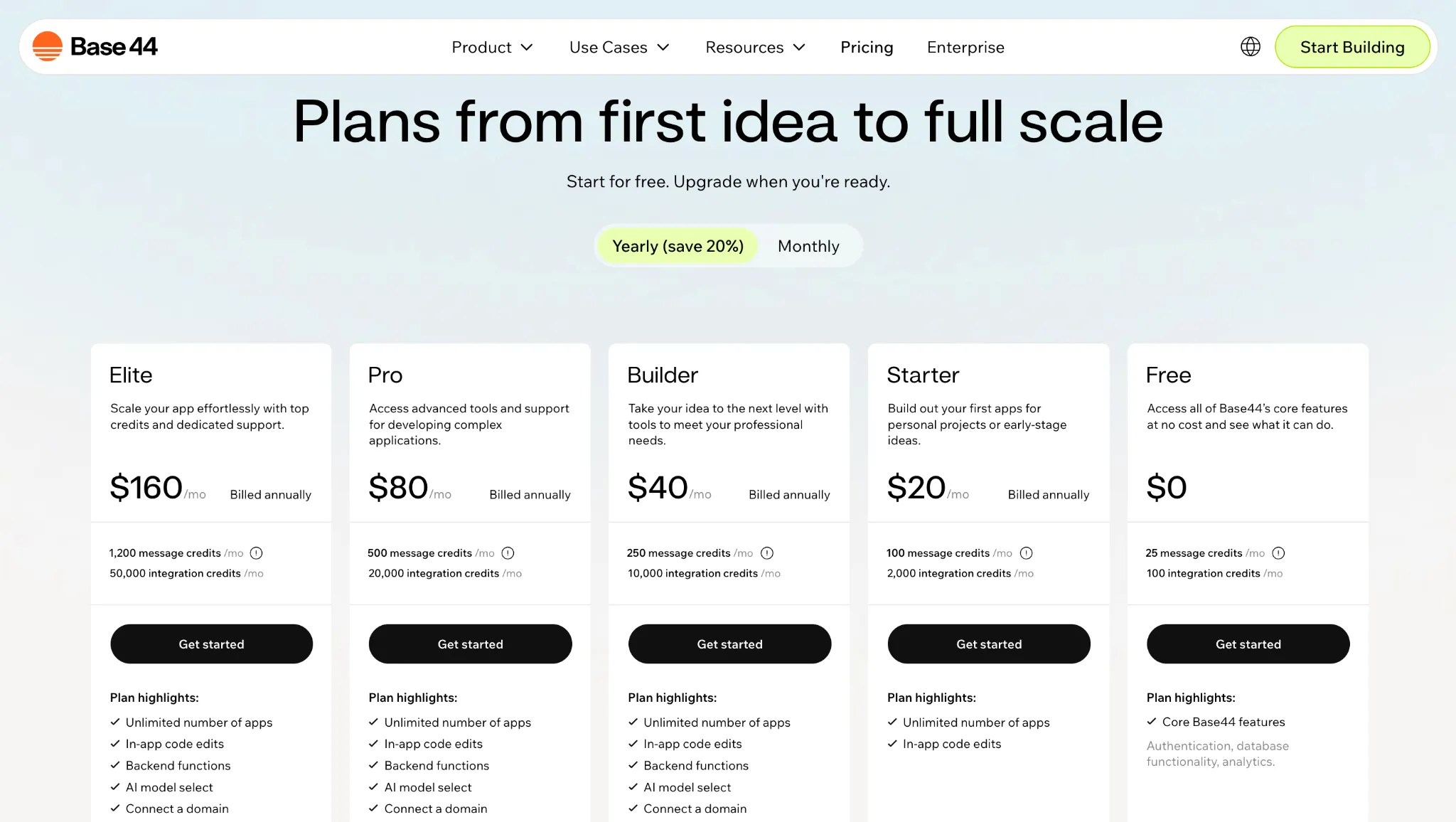Switch billing to Monthly
Screen dimensions: 1456x822
(808, 245)
